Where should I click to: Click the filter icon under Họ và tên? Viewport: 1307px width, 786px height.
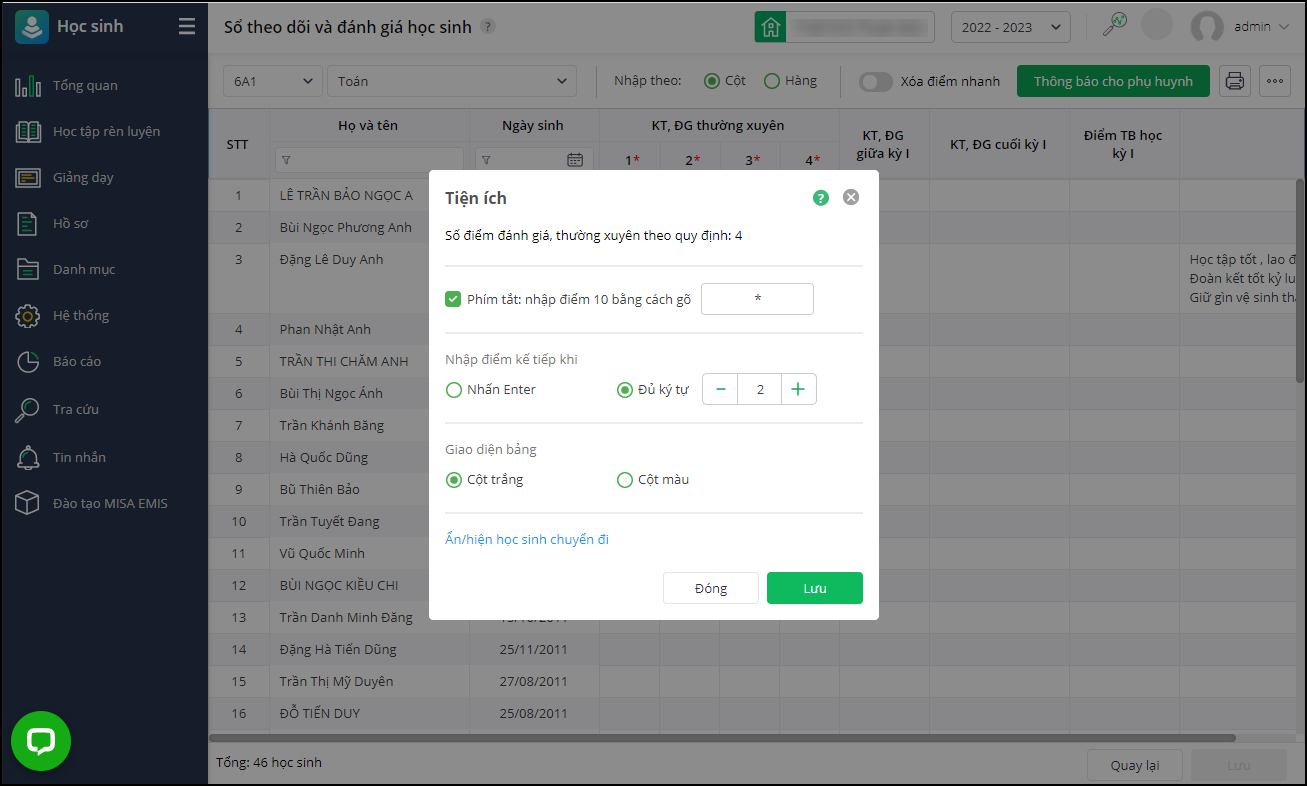point(286,160)
